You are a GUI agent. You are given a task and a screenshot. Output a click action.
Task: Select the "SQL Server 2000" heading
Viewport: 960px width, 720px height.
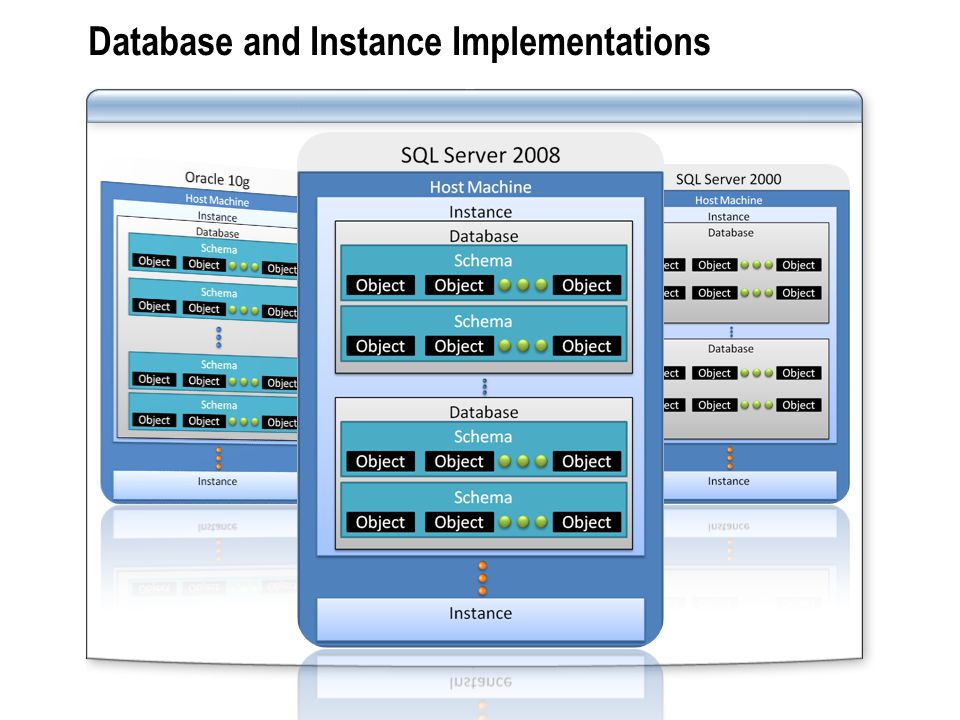click(x=729, y=179)
